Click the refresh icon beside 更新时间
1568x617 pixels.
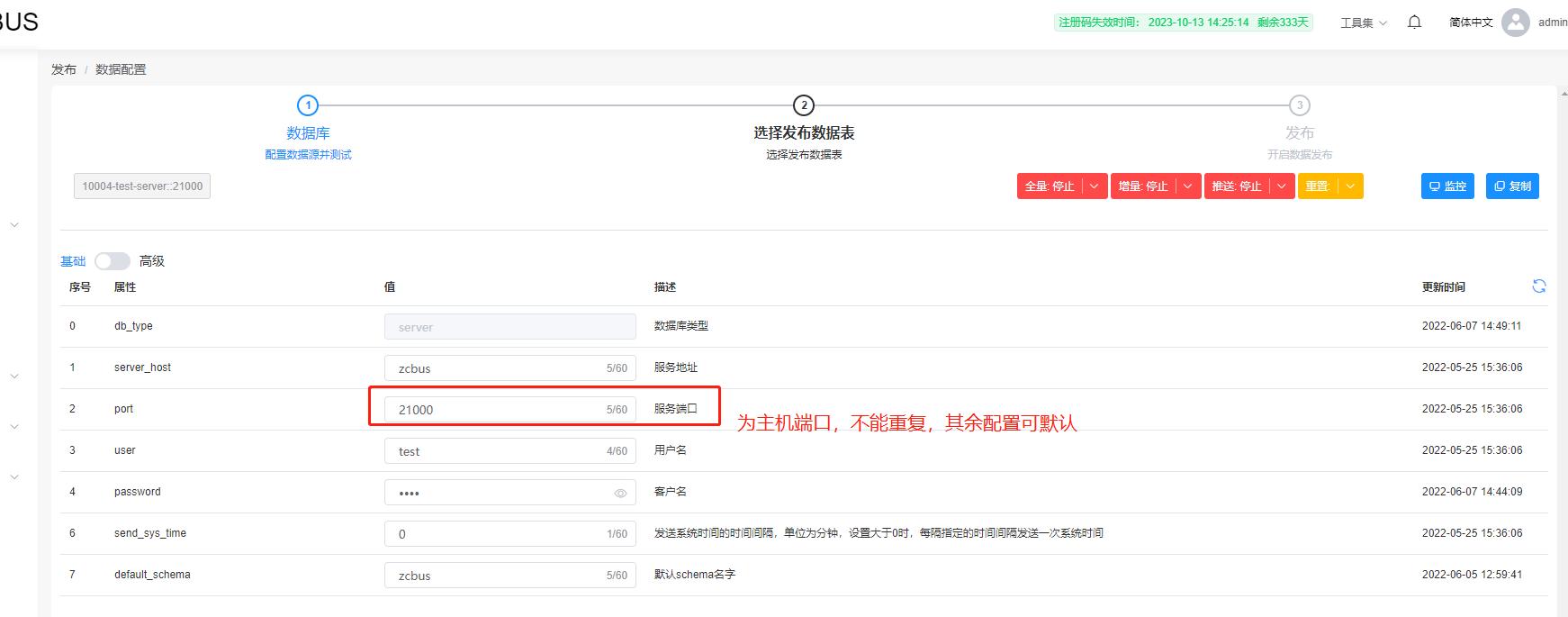[x=1539, y=286]
